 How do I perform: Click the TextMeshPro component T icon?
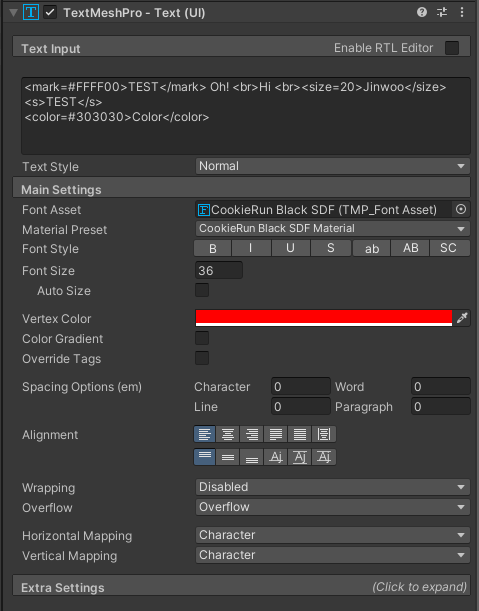(x=31, y=12)
